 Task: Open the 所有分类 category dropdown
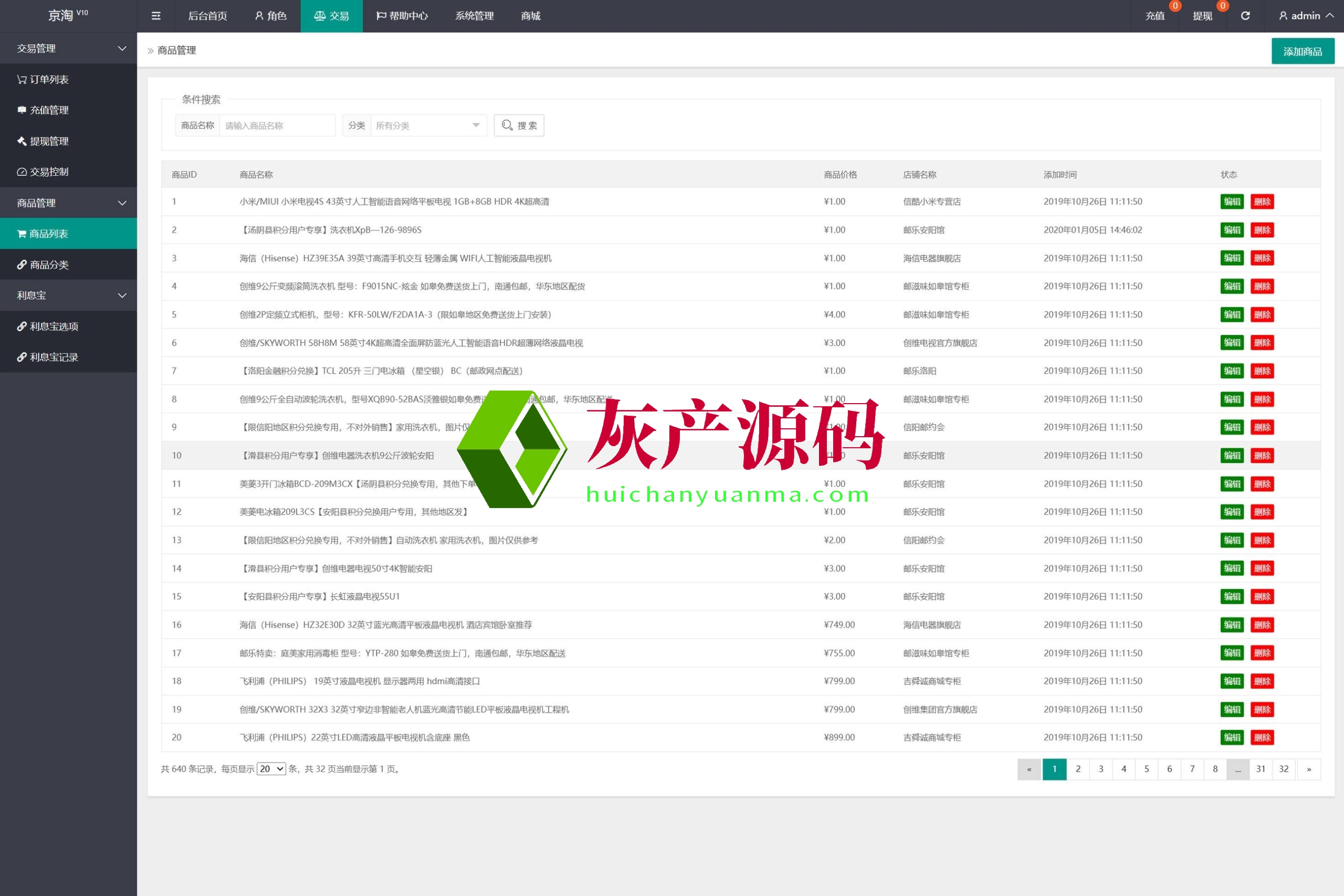point(427,125)
